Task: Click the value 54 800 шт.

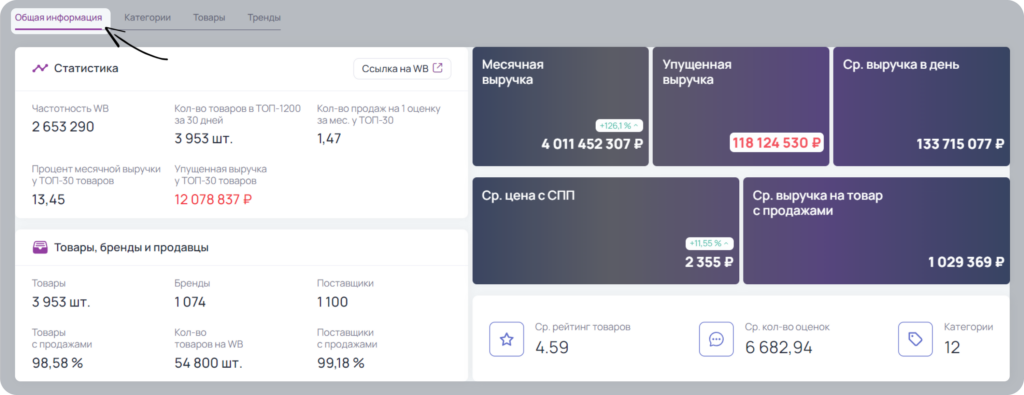Action: pos(208,363)
